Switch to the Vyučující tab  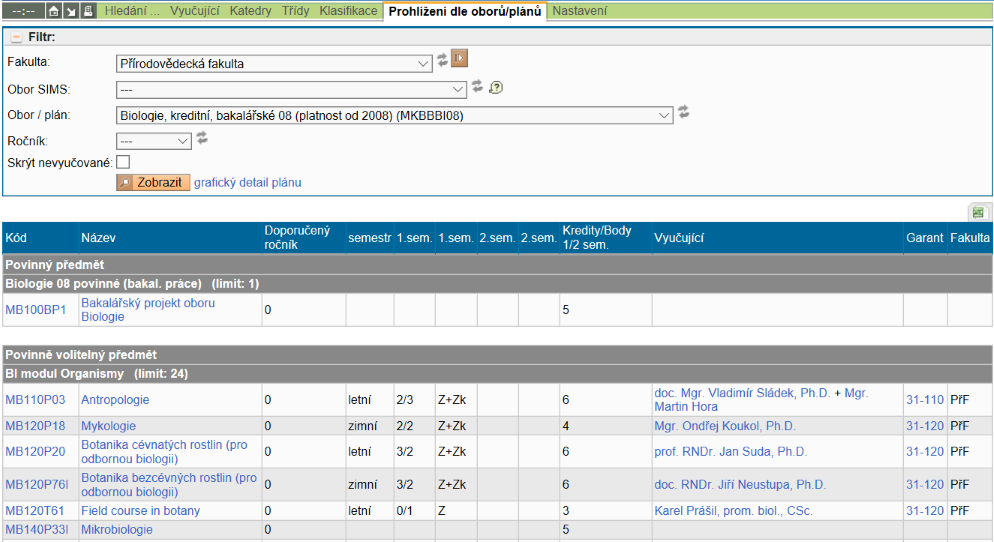194,11
